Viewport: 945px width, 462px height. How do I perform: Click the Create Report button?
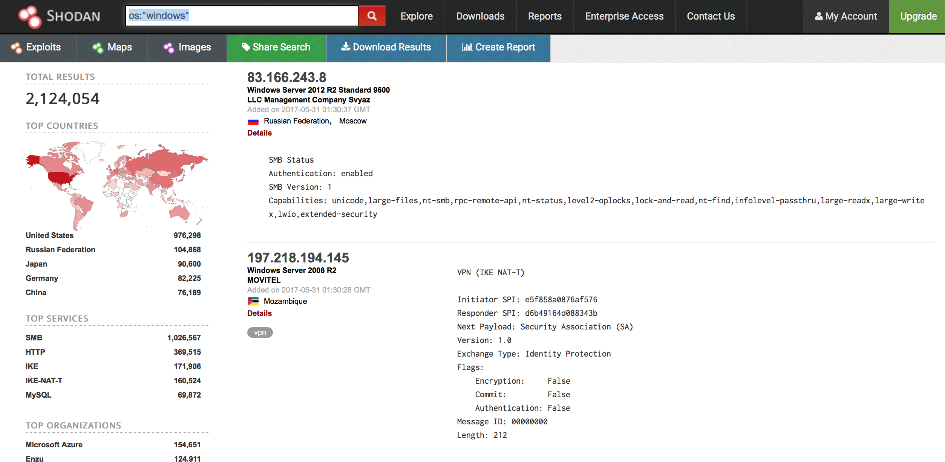click(497, 47)
